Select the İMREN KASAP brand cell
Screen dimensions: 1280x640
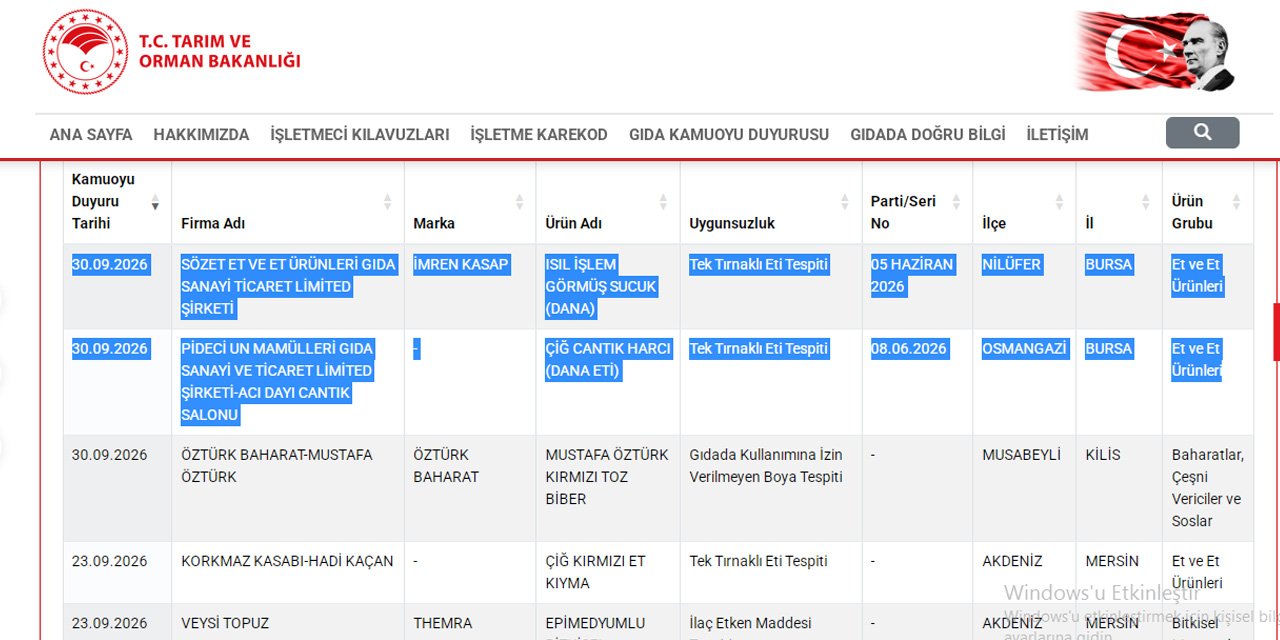click(x=461, y=265)
